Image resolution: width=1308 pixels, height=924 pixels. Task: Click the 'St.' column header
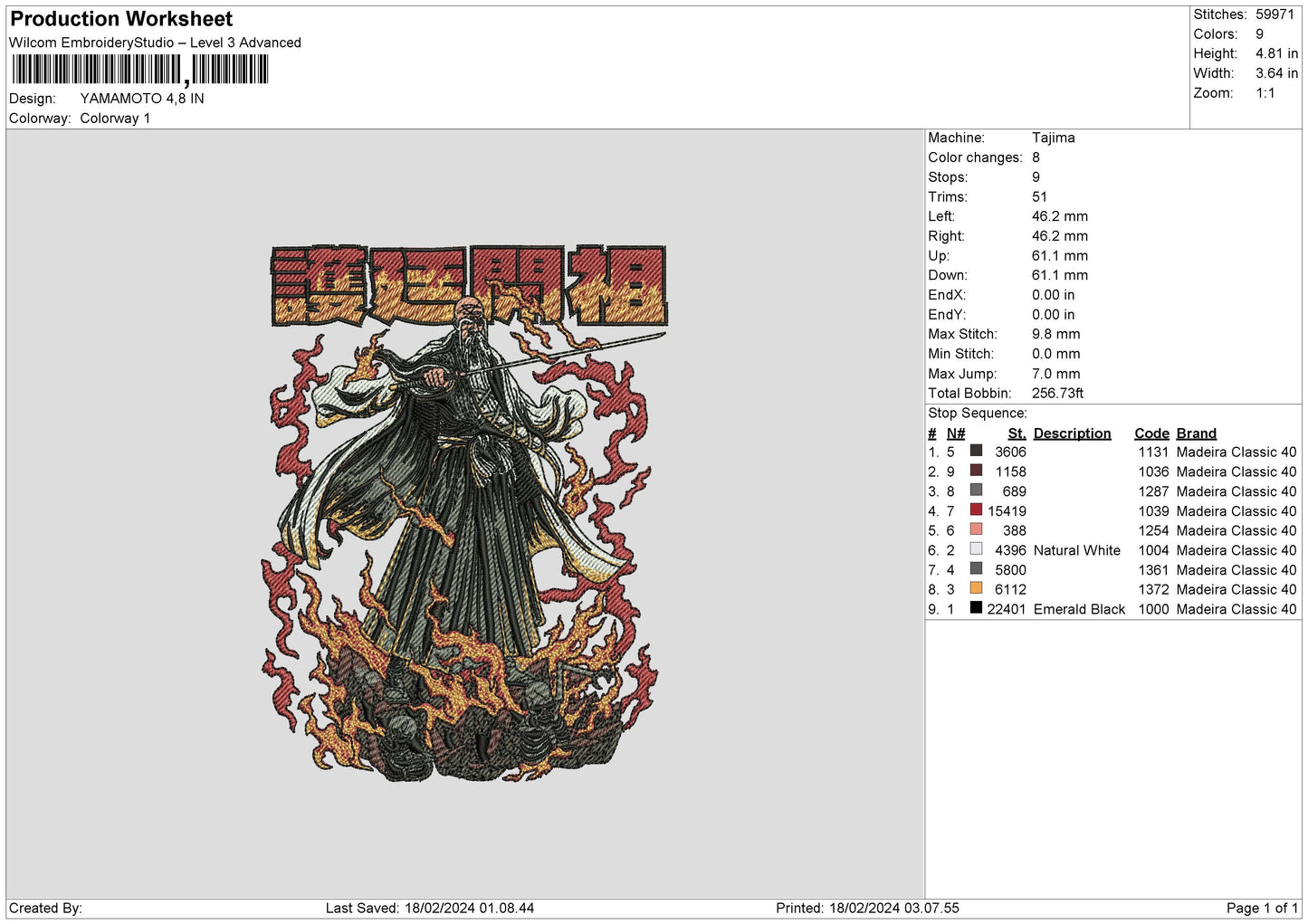[1017, 433]
